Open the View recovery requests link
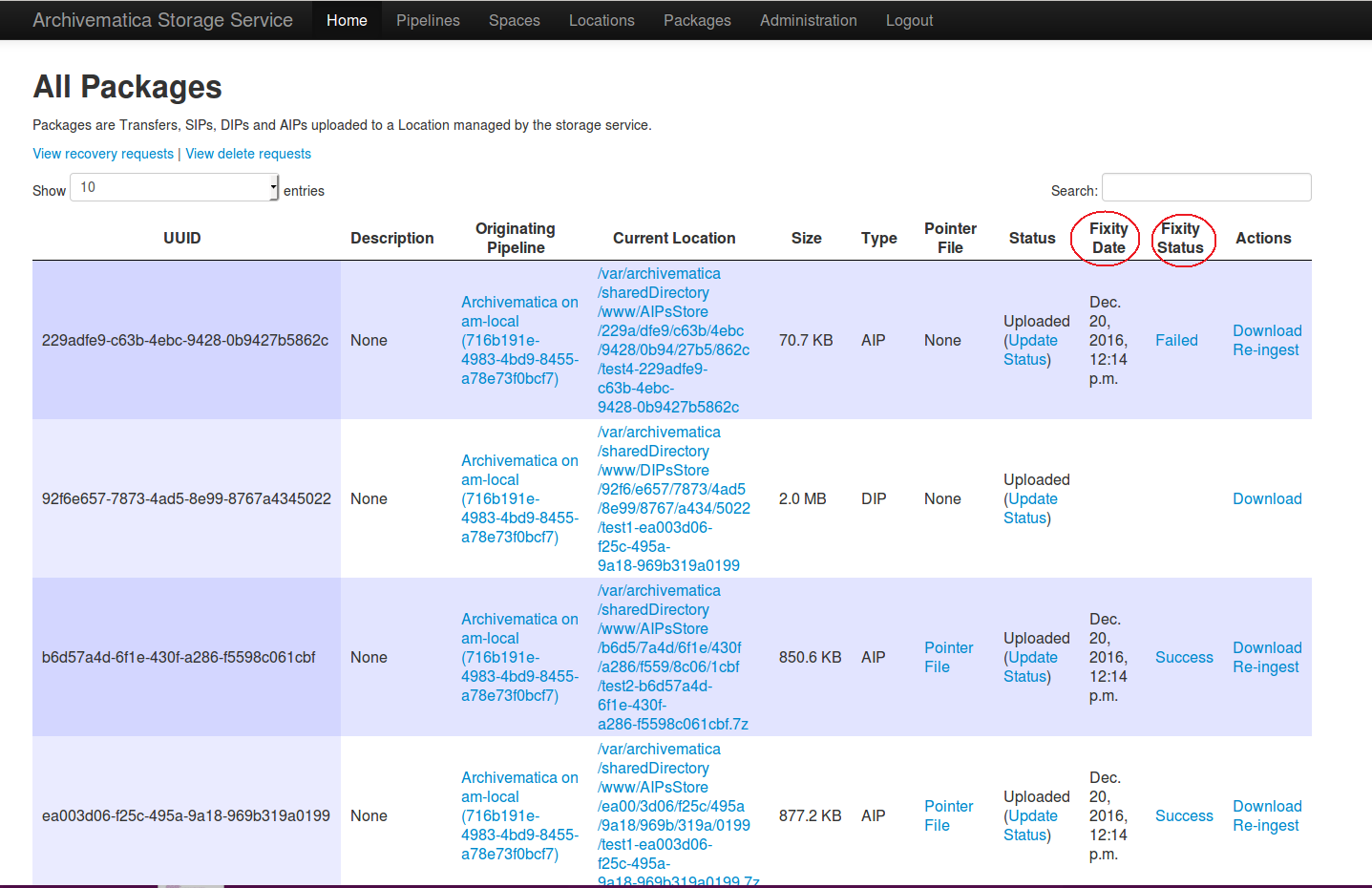Screen dimensions: 1372x888 tap(103, 154)
